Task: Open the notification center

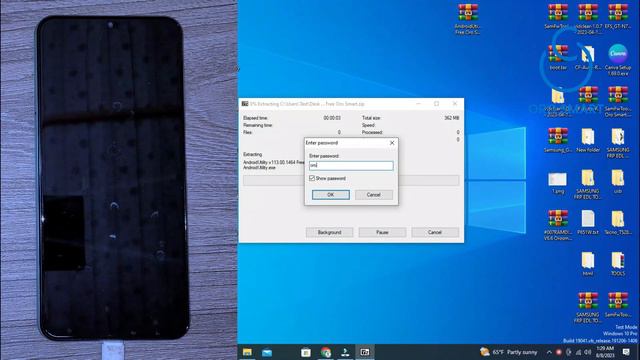Action: click(x=627, y=352)
